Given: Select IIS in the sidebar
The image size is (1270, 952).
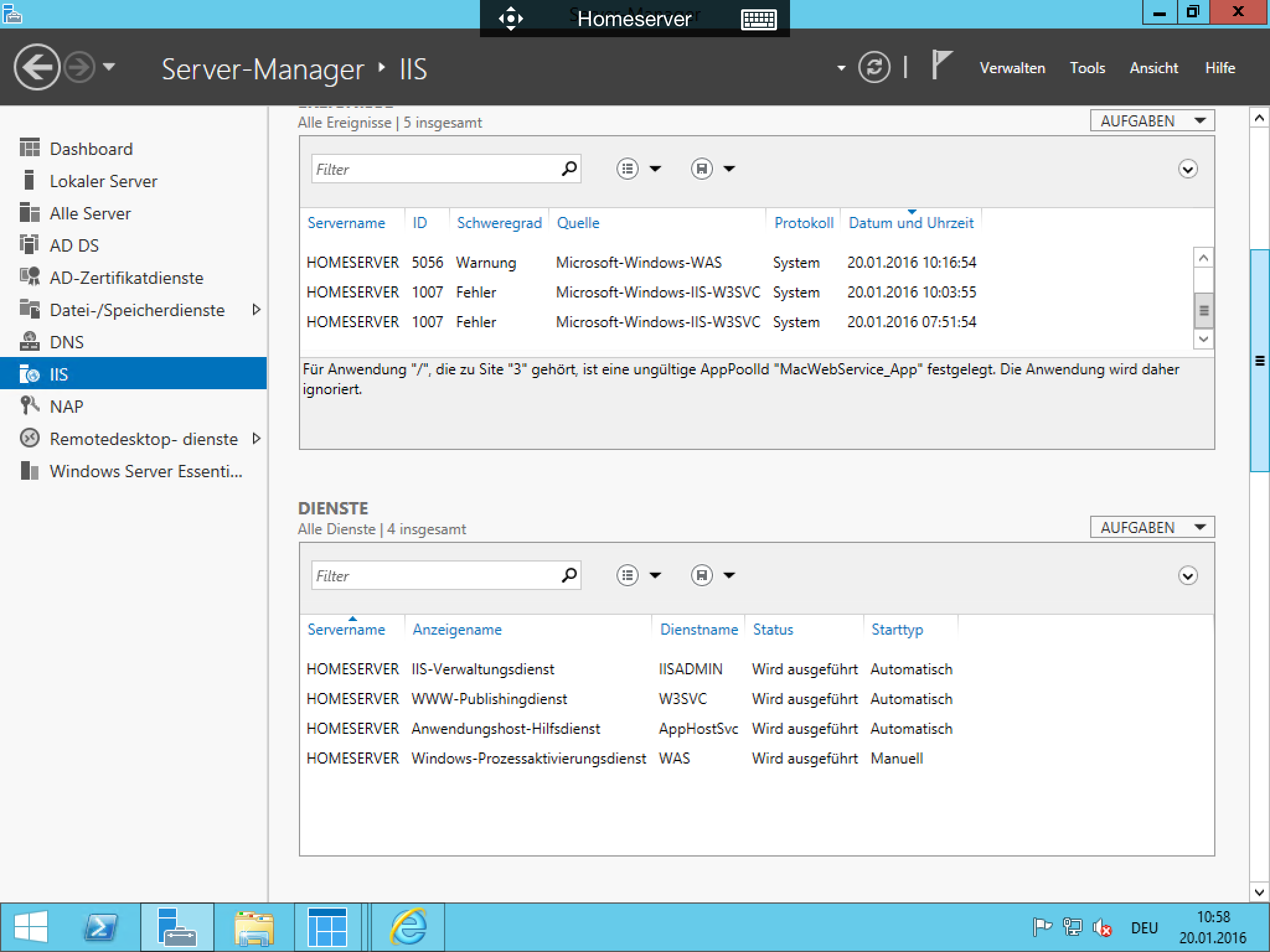Looking at the screenshot, I should (133, 374).
